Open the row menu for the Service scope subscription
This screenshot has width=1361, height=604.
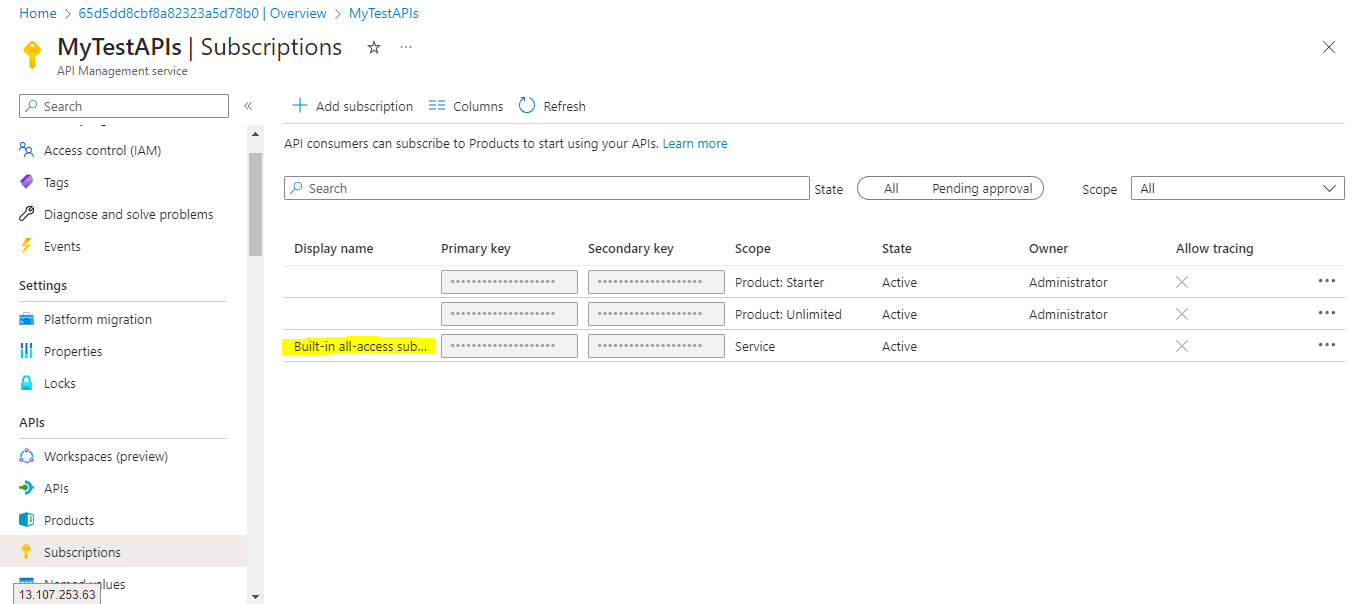[x=1327, y=345]
